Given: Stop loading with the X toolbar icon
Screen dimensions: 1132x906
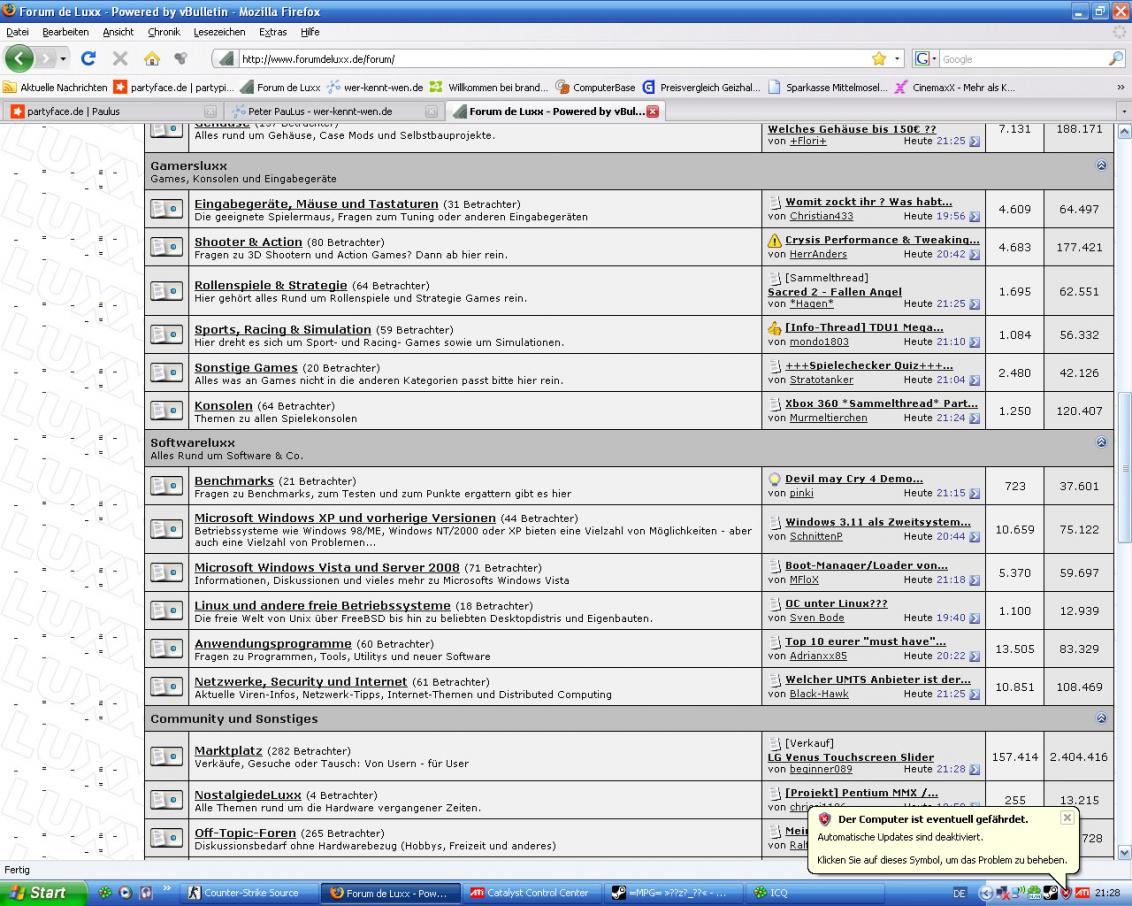Looking at the screenshot, I should pyautogui.click(x=121, y=58).
